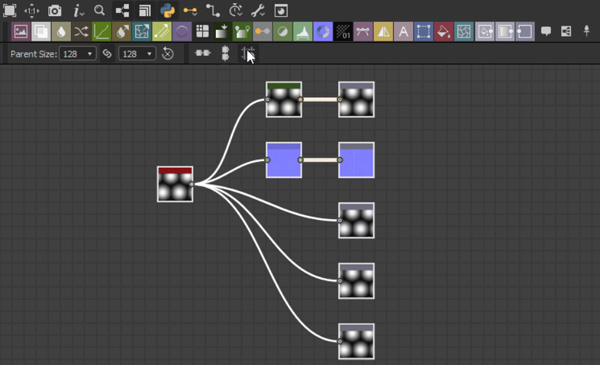This screenshot has width=600, height=365.
Task: Add a Text node with letter A
Action: [403, 32]
